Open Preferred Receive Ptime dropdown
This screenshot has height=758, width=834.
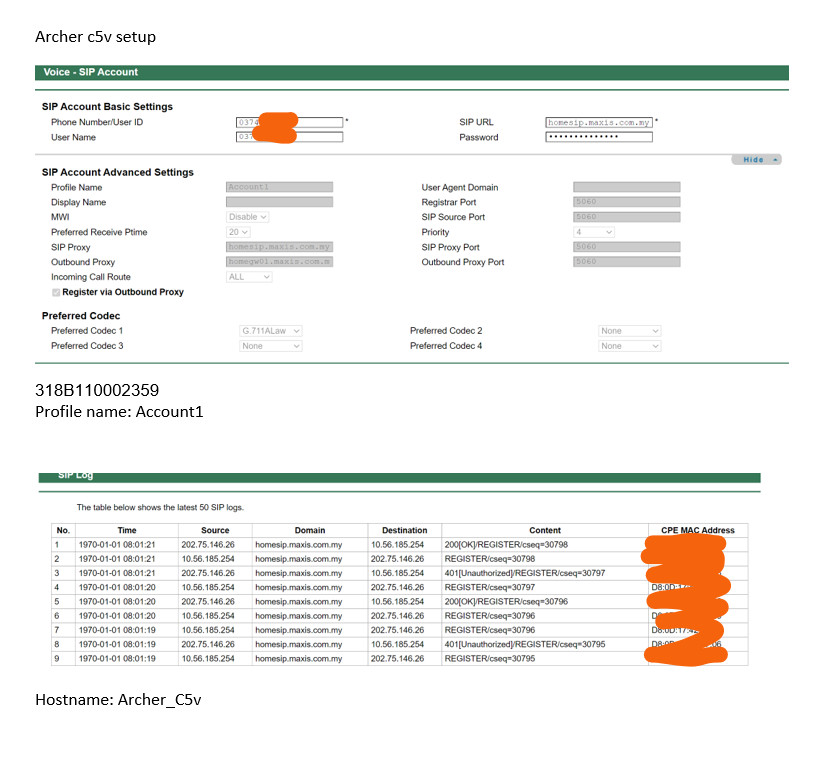point(238,232)
